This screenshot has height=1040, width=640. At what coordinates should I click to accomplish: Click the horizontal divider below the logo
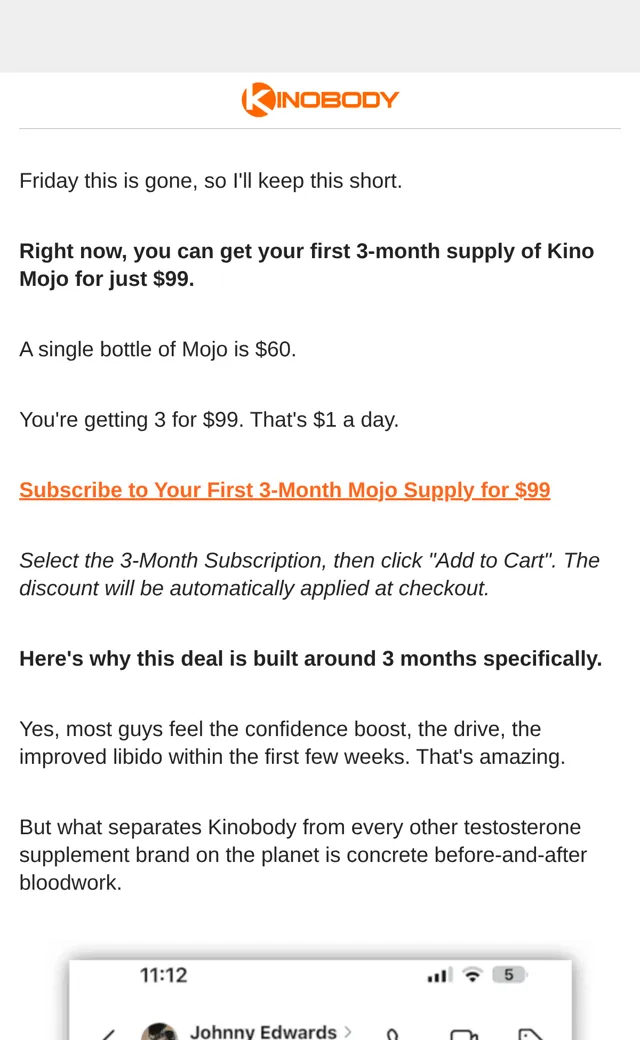(x=320, y=129)
